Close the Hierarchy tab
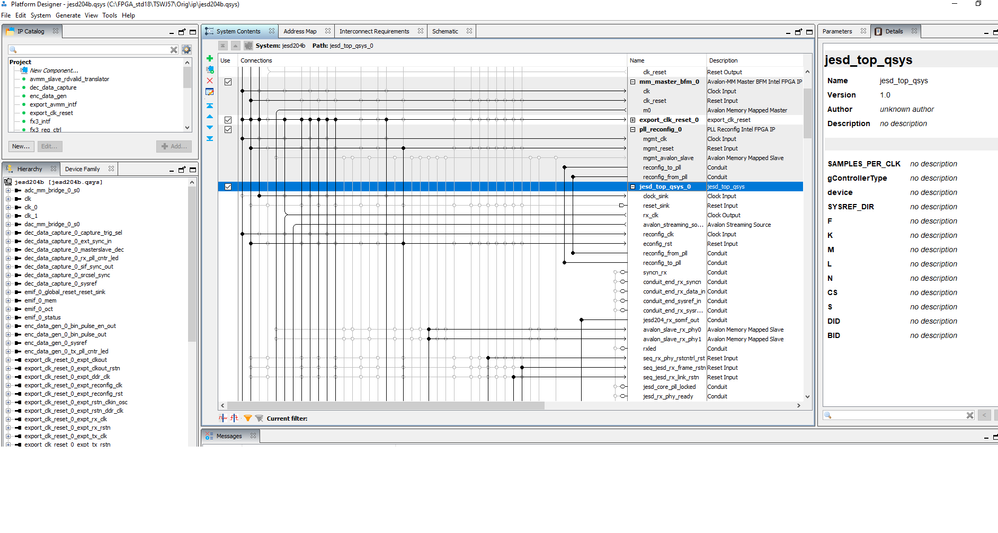 [53, 169]
